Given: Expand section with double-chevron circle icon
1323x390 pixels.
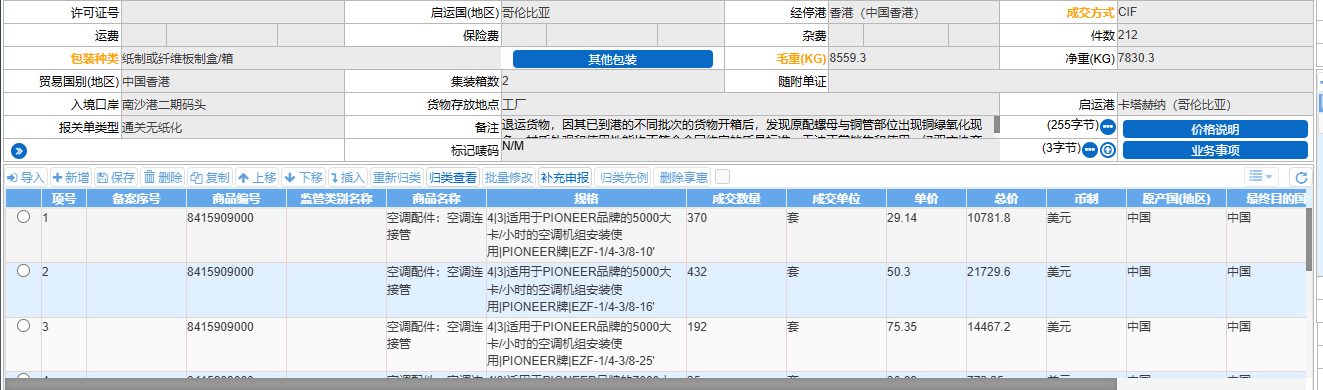Looking at the screenshot, I should point(18,150).
